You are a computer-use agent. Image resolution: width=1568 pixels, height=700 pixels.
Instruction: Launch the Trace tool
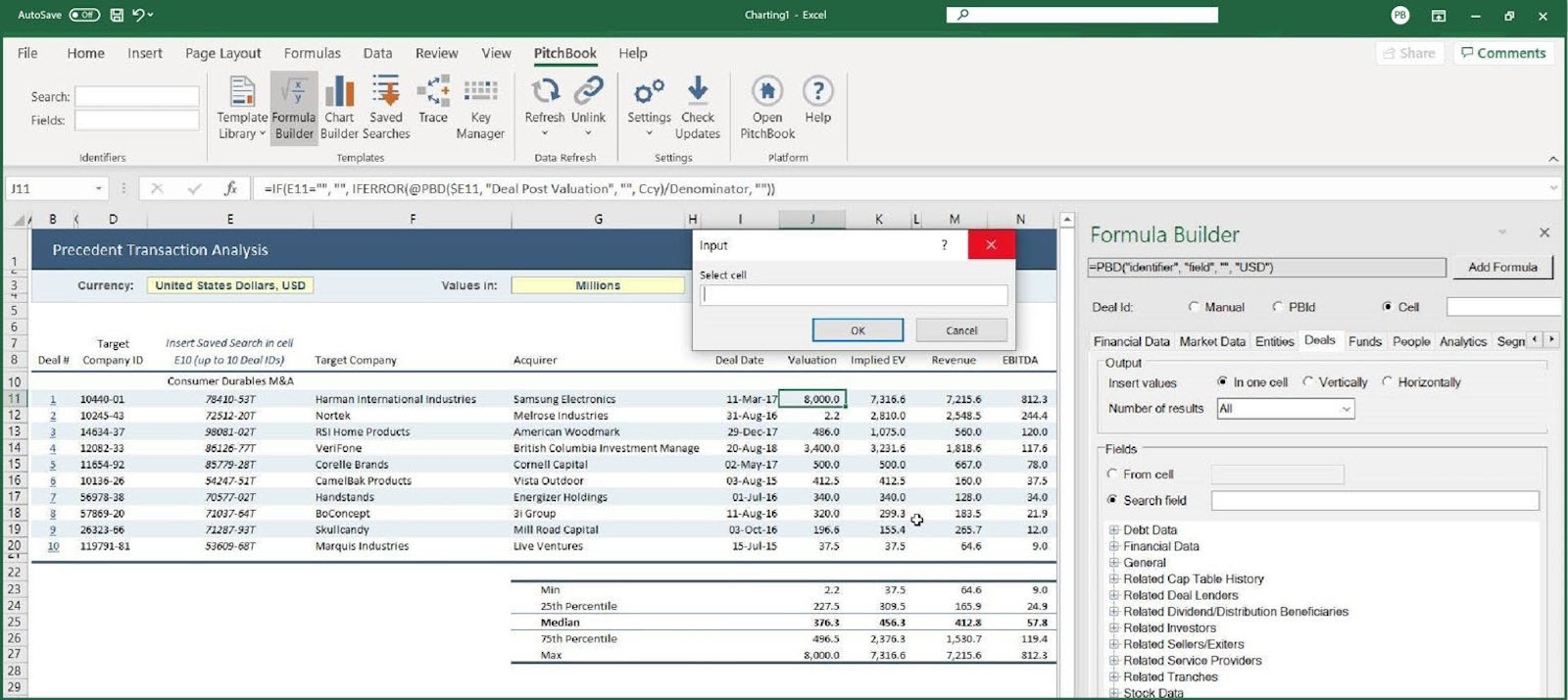(x=433, y=101)
